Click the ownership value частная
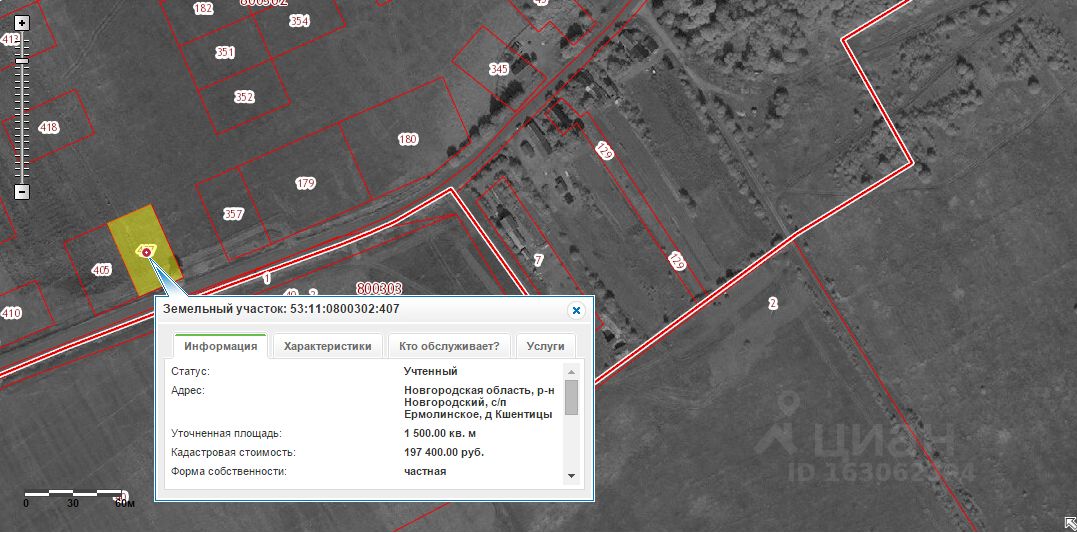 [x=425, y=471]
